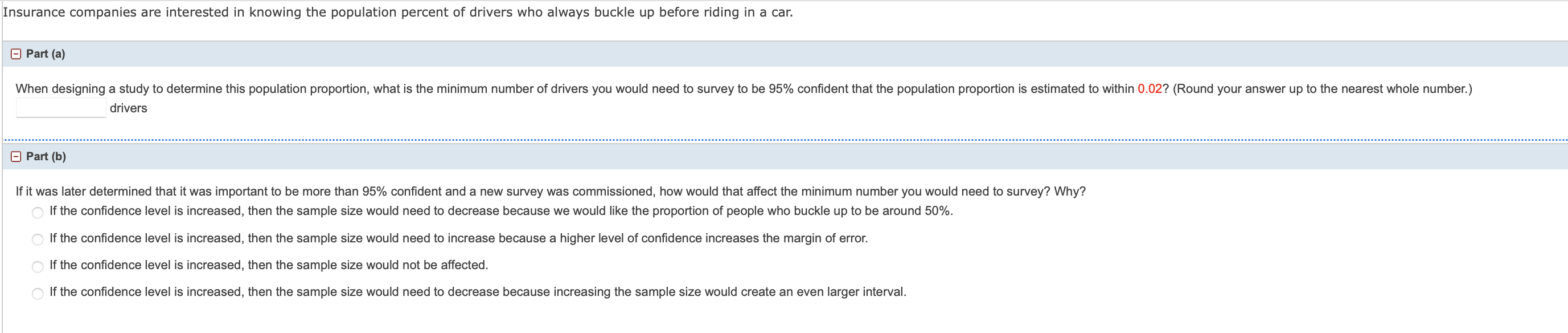Image resolution: width=1568 pixels, height=333 pixels.
Task: Click the red-bordered collapse box on Part (a) header
Action: coord(15,54)
